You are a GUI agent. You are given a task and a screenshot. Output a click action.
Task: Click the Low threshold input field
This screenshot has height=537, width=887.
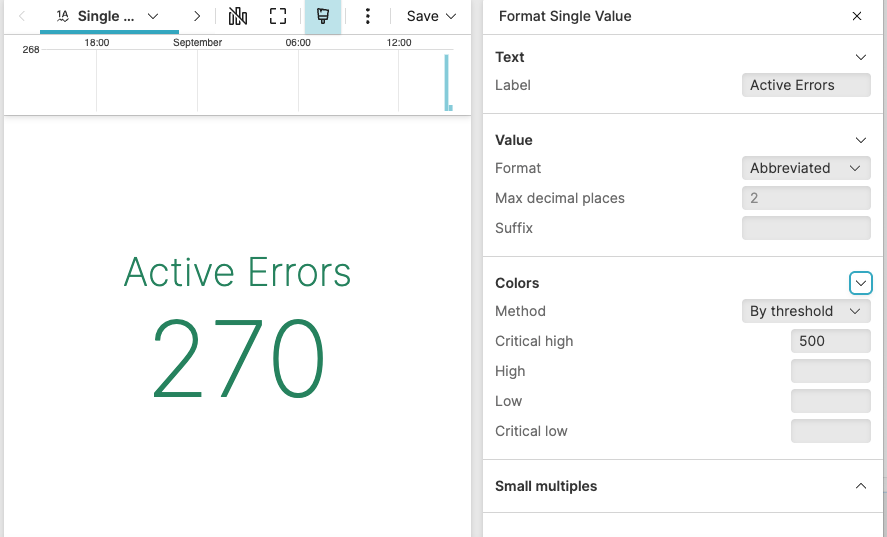coord(830,401)
